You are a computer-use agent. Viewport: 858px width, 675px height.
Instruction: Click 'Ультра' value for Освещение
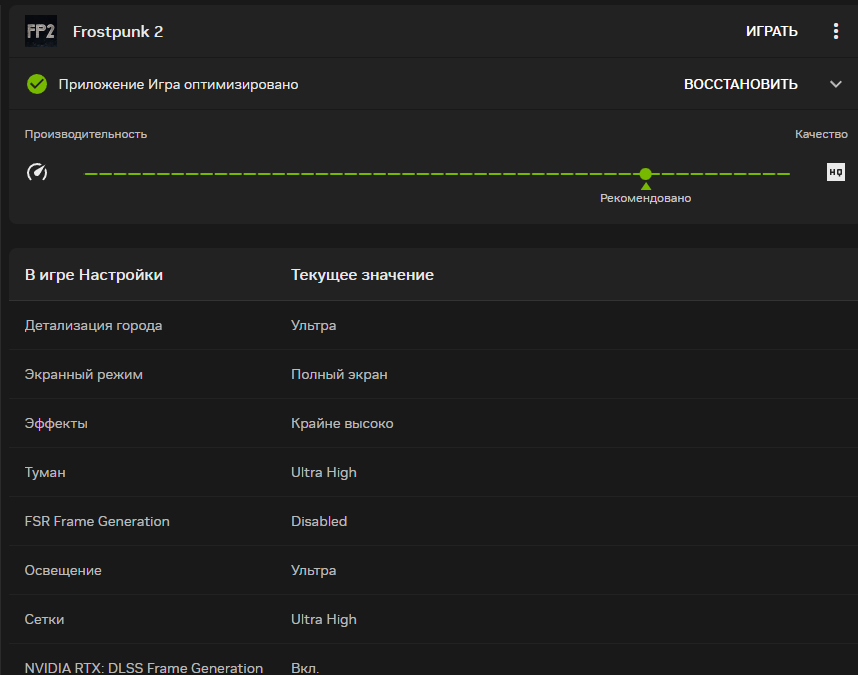[x=314, y=570]
